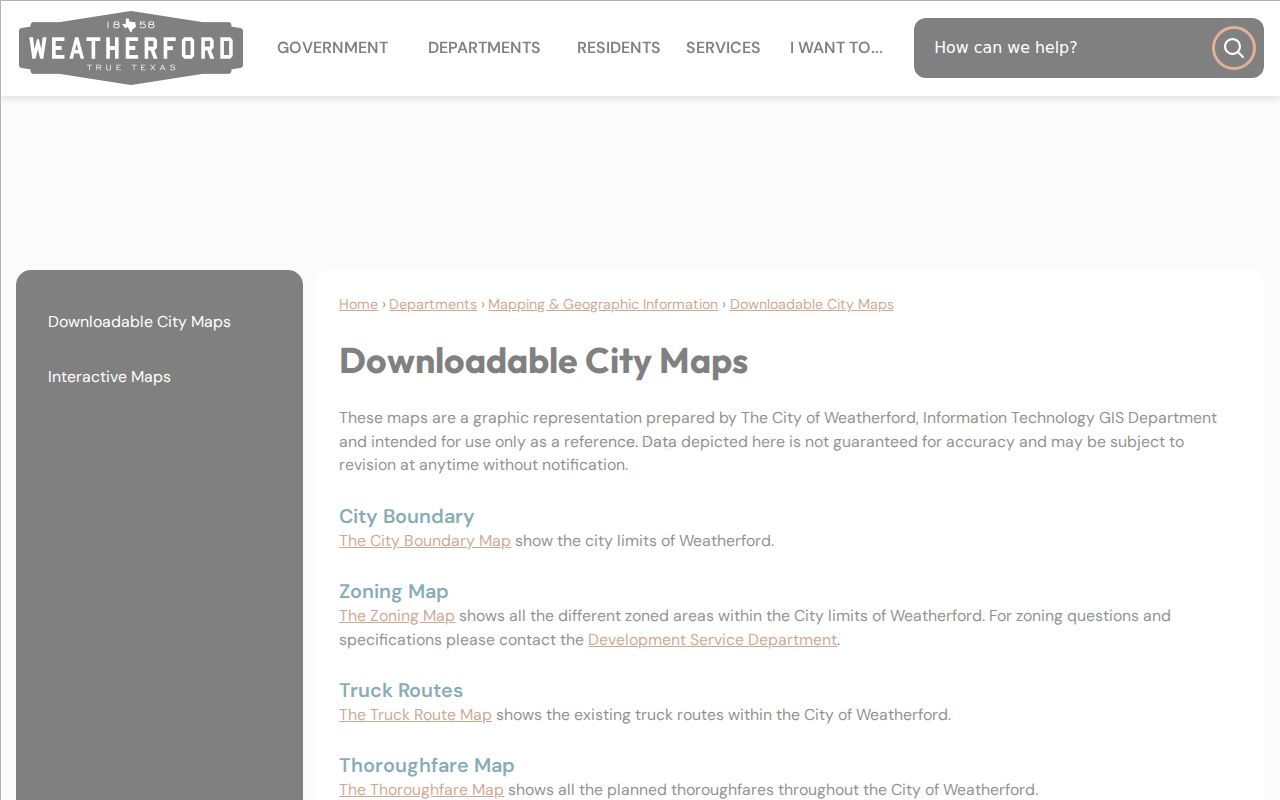Click the City Boundary section heading

[x=406, y=516]
